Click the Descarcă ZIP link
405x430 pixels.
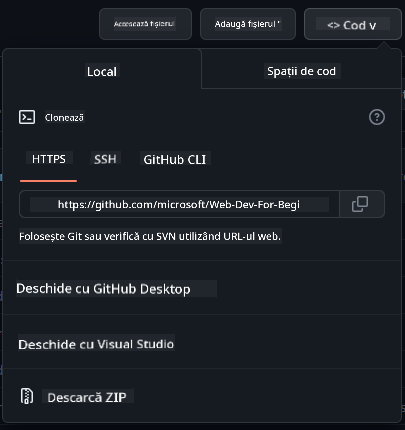[87, 397]
